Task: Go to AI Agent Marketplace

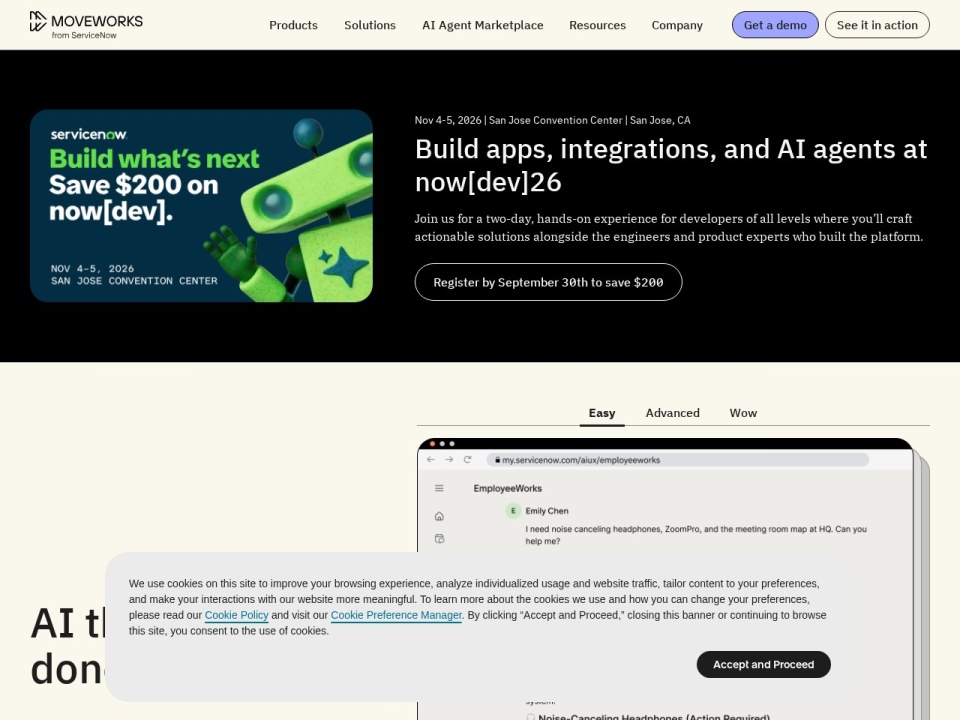Action: coord(482,25)
